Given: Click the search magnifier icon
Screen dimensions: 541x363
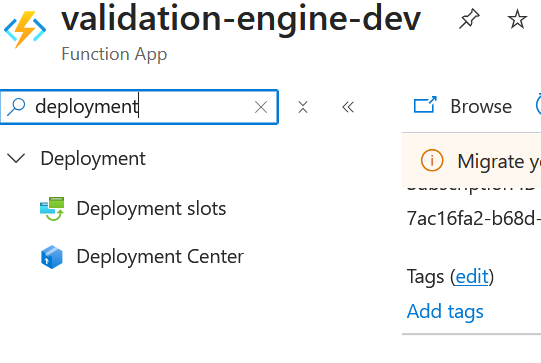Looking at the screenshot, I should [16, 107].
